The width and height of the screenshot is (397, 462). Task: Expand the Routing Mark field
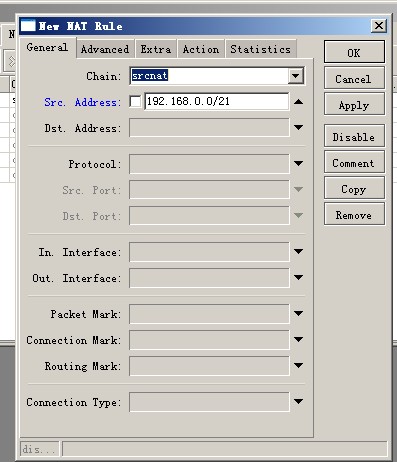coord(298,365)
